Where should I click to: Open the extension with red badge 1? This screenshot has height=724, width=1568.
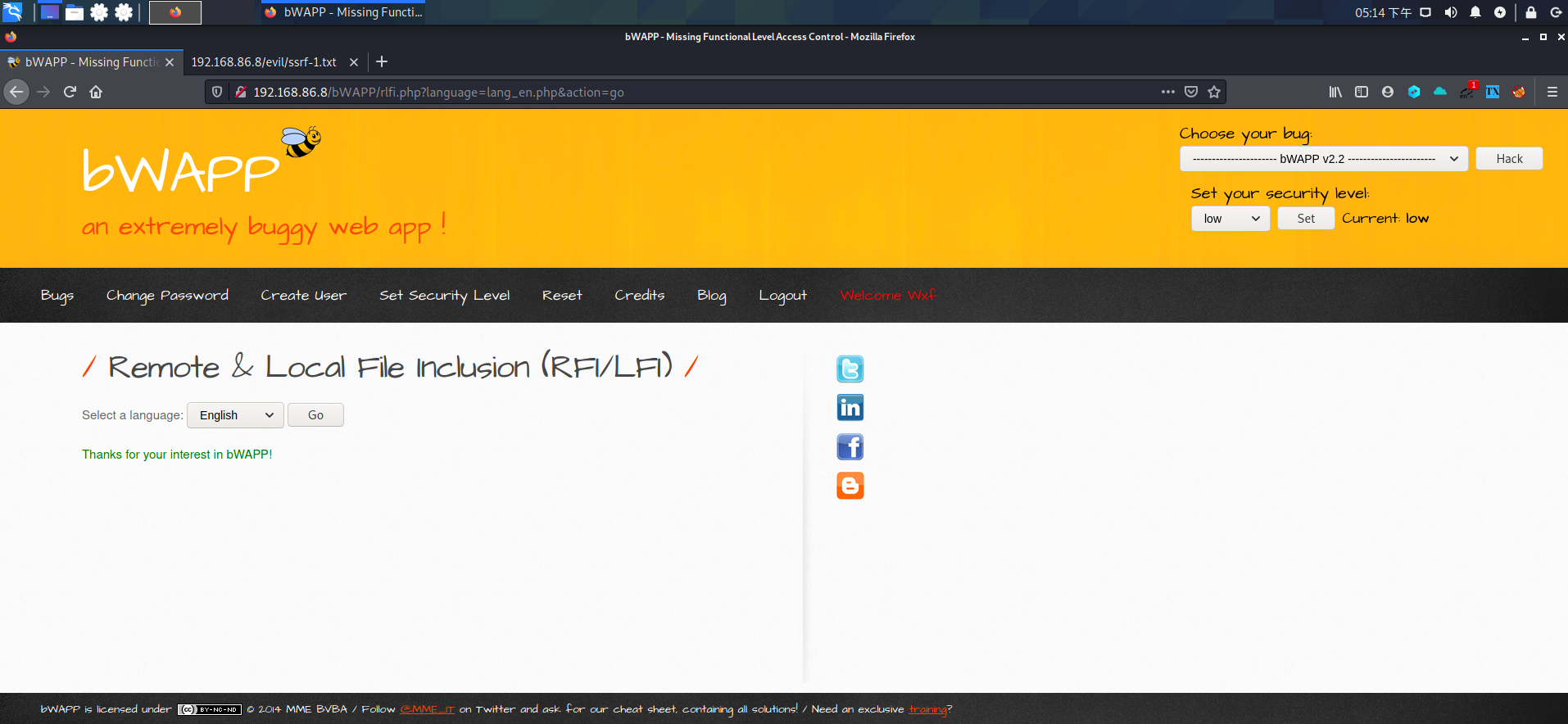(x=1467, y=91)
